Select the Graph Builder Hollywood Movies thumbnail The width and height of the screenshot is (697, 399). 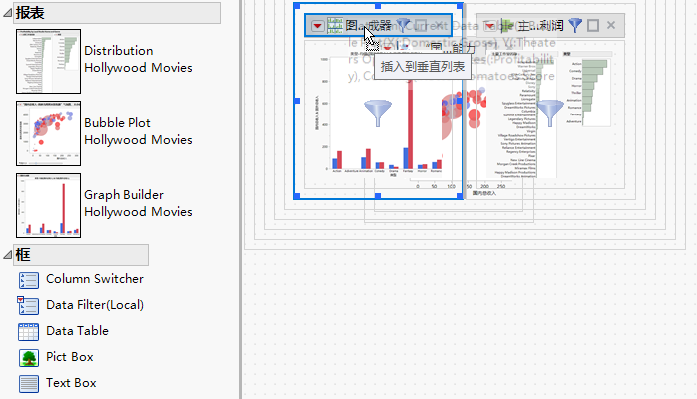(48, 205)
